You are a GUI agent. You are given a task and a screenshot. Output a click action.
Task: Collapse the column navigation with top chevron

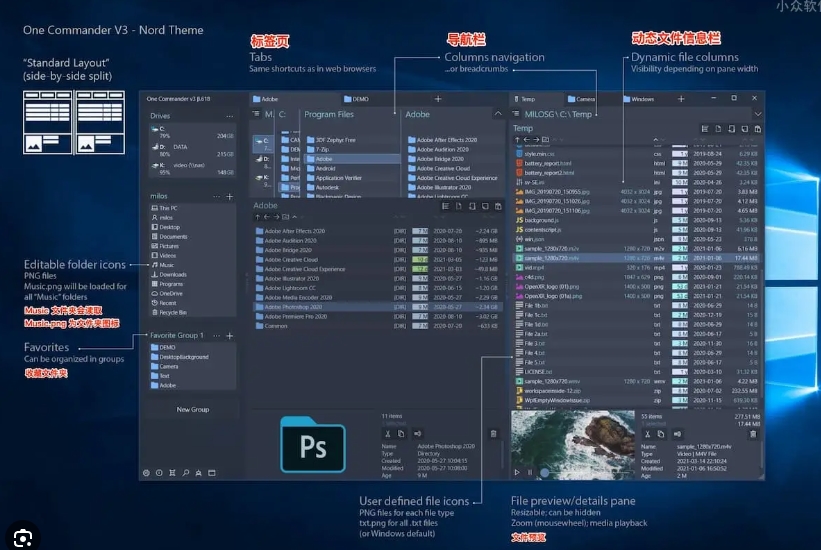(x=498, y=114)
